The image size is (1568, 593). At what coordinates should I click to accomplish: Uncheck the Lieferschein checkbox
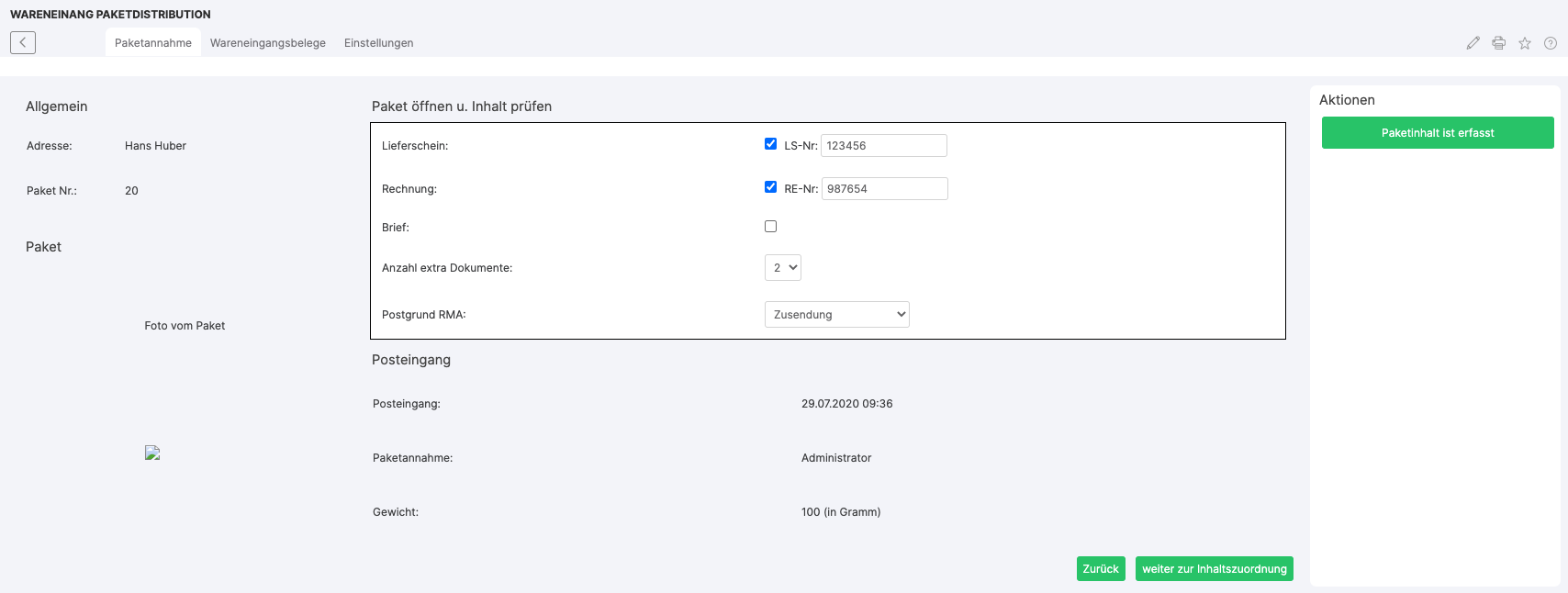770,144
